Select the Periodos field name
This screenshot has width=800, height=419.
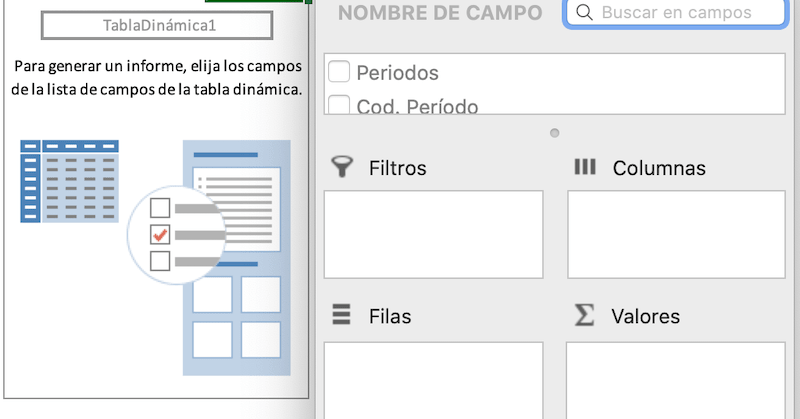[x=397, y=73]
